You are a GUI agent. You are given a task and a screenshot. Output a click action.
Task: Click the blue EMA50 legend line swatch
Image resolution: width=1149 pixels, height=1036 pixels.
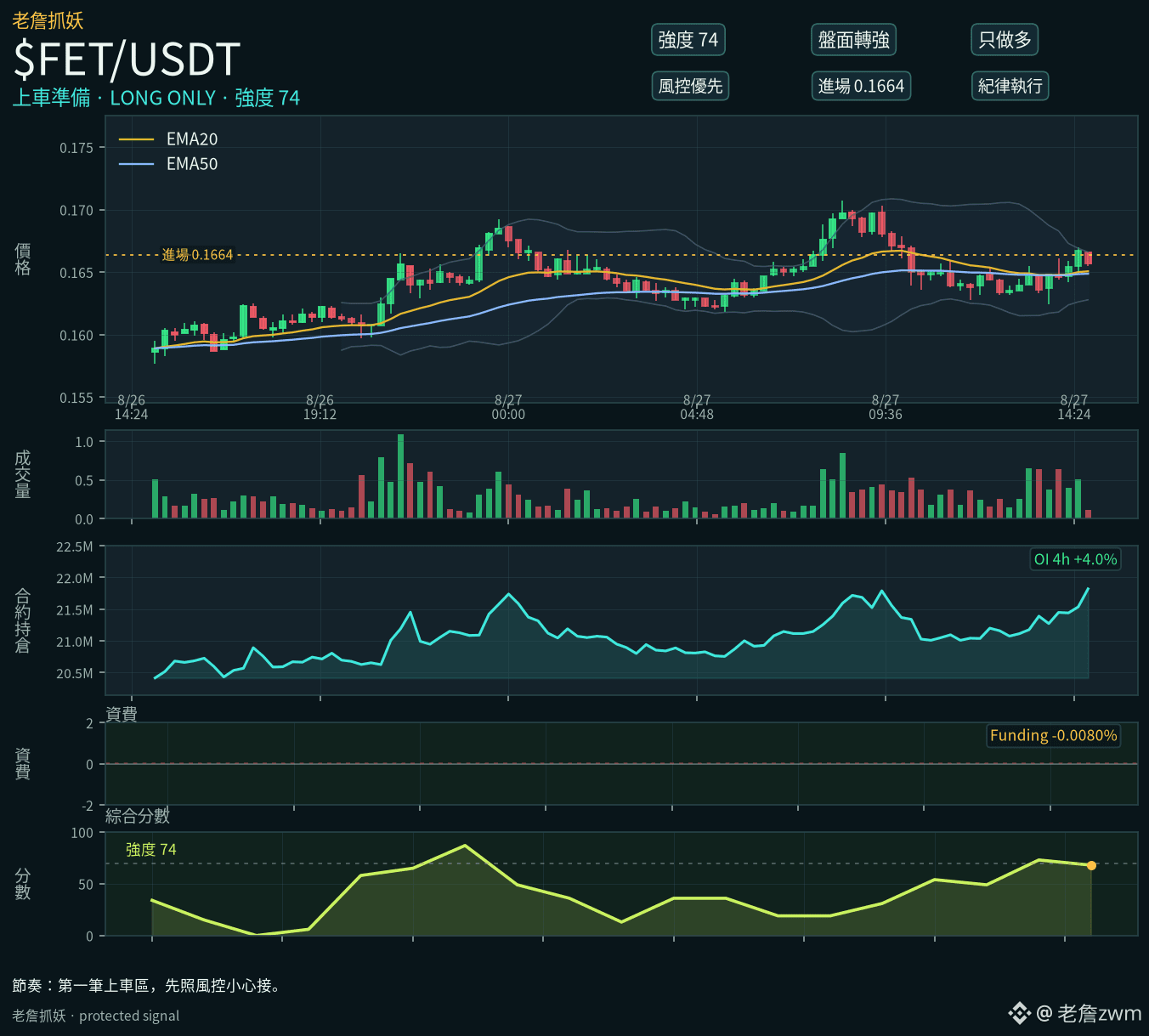coord(136,164)
